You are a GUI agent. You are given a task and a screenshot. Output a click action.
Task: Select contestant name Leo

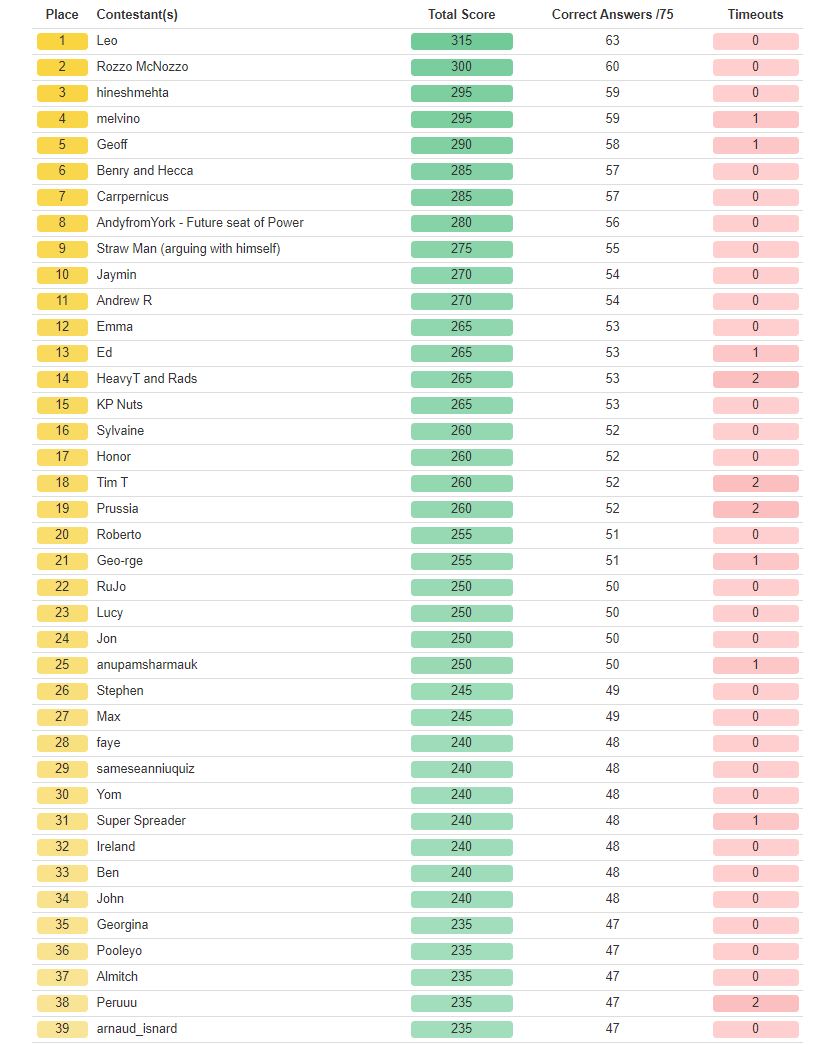point(107,41)
